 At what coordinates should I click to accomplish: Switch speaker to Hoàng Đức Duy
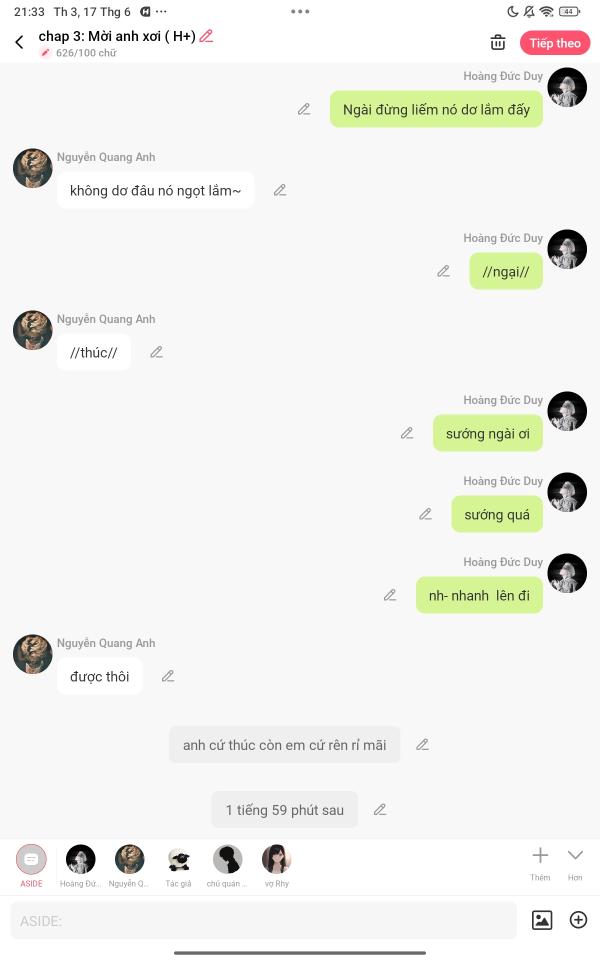pyautogui.click(x=80, y=865)
